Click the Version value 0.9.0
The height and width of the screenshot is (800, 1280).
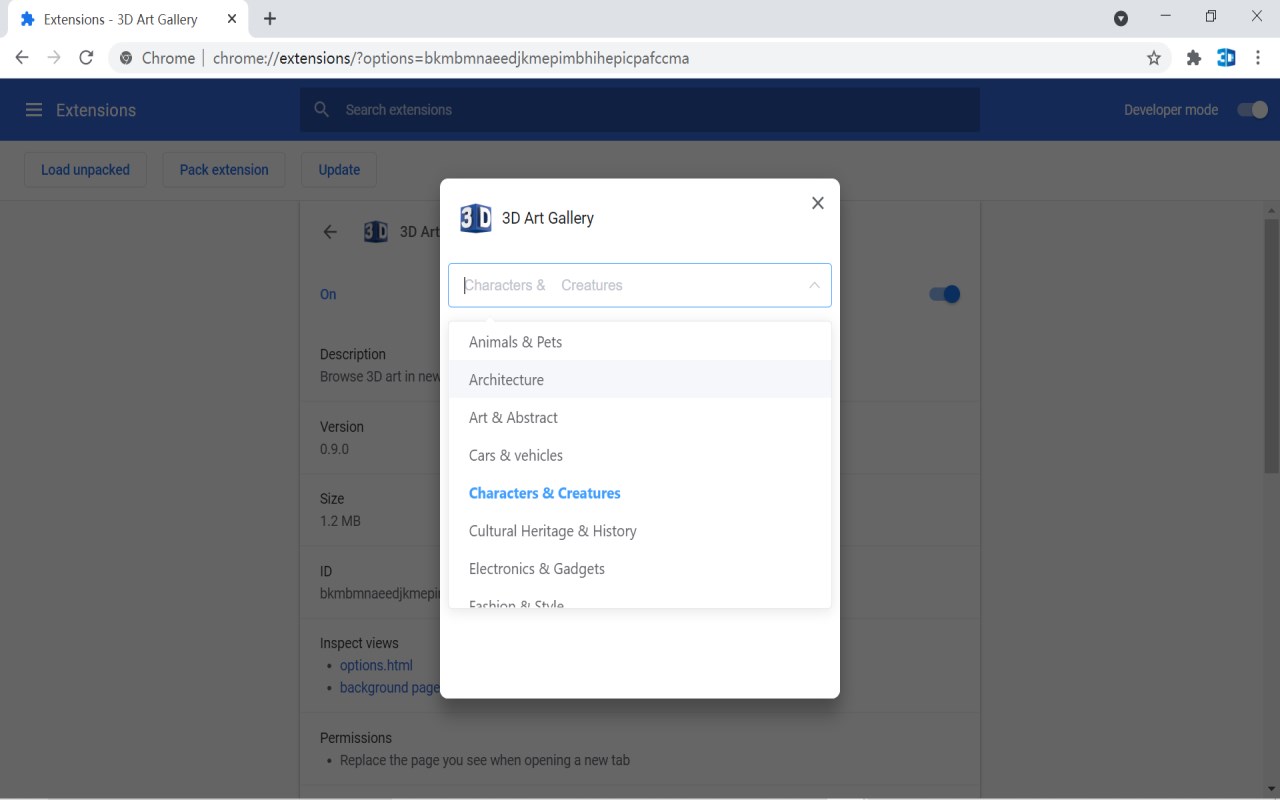point(334,449)
